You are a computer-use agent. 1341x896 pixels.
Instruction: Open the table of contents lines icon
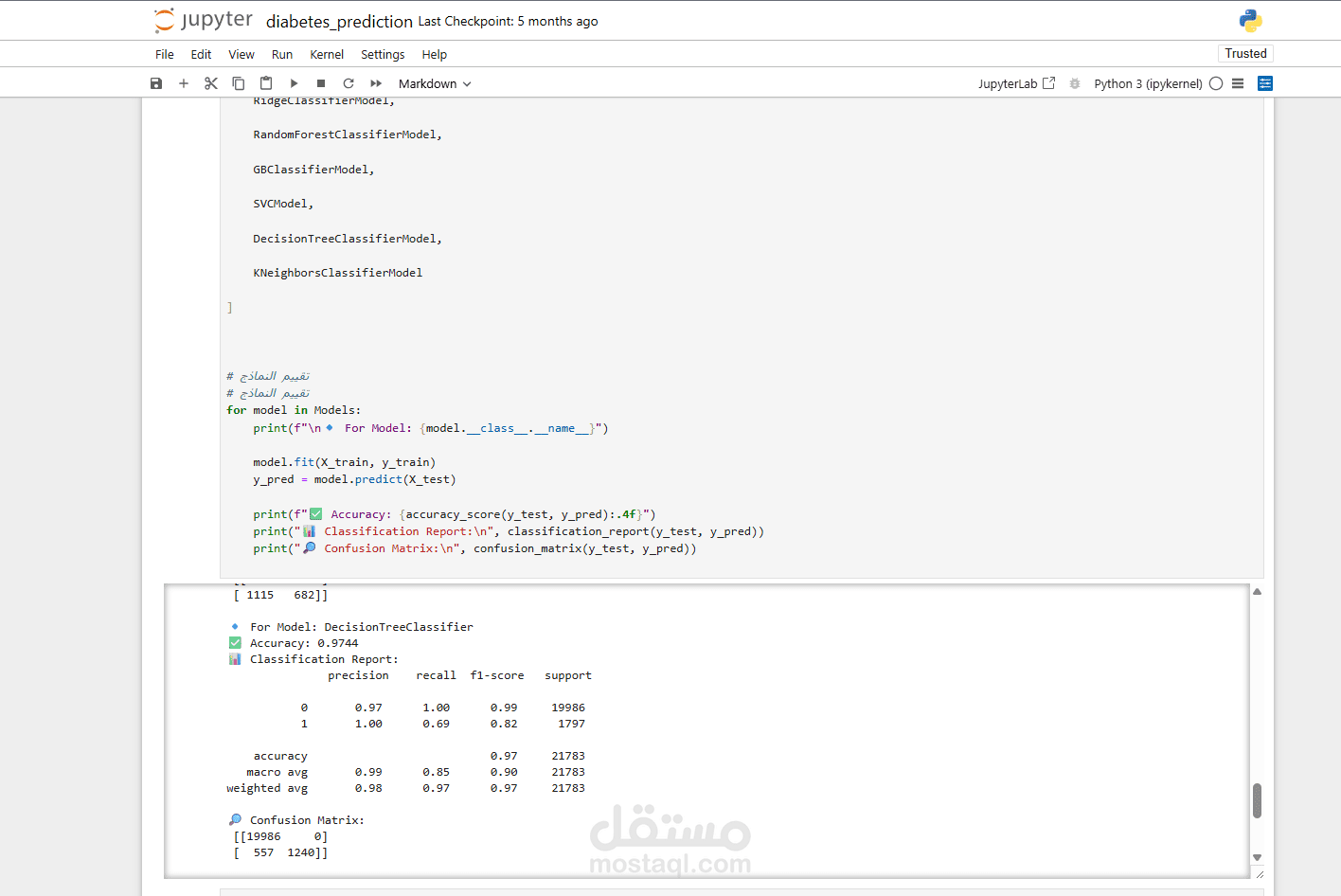tap(1238, 83)
